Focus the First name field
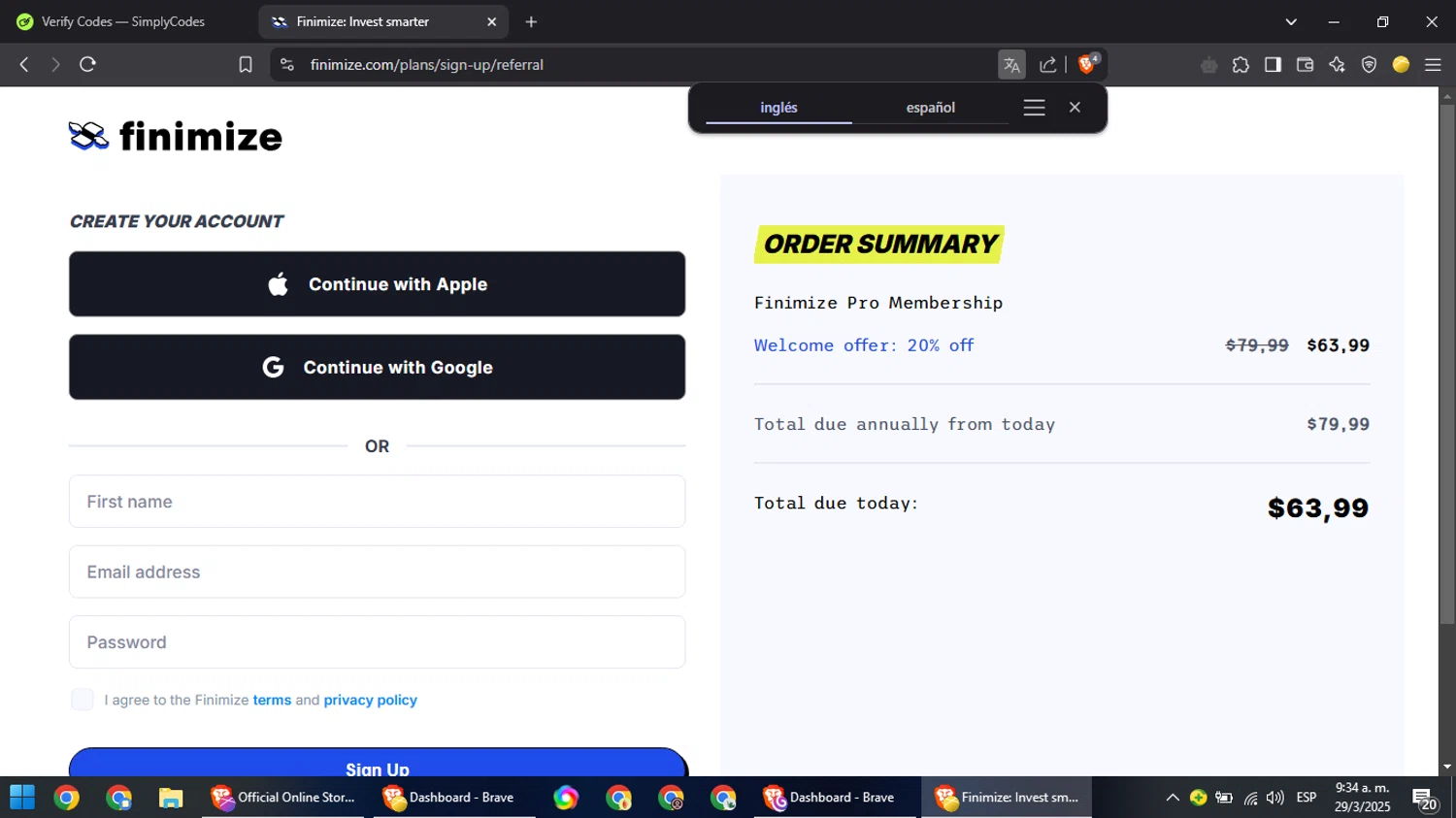The image size is (1456, 818). (x=377, y=502)
